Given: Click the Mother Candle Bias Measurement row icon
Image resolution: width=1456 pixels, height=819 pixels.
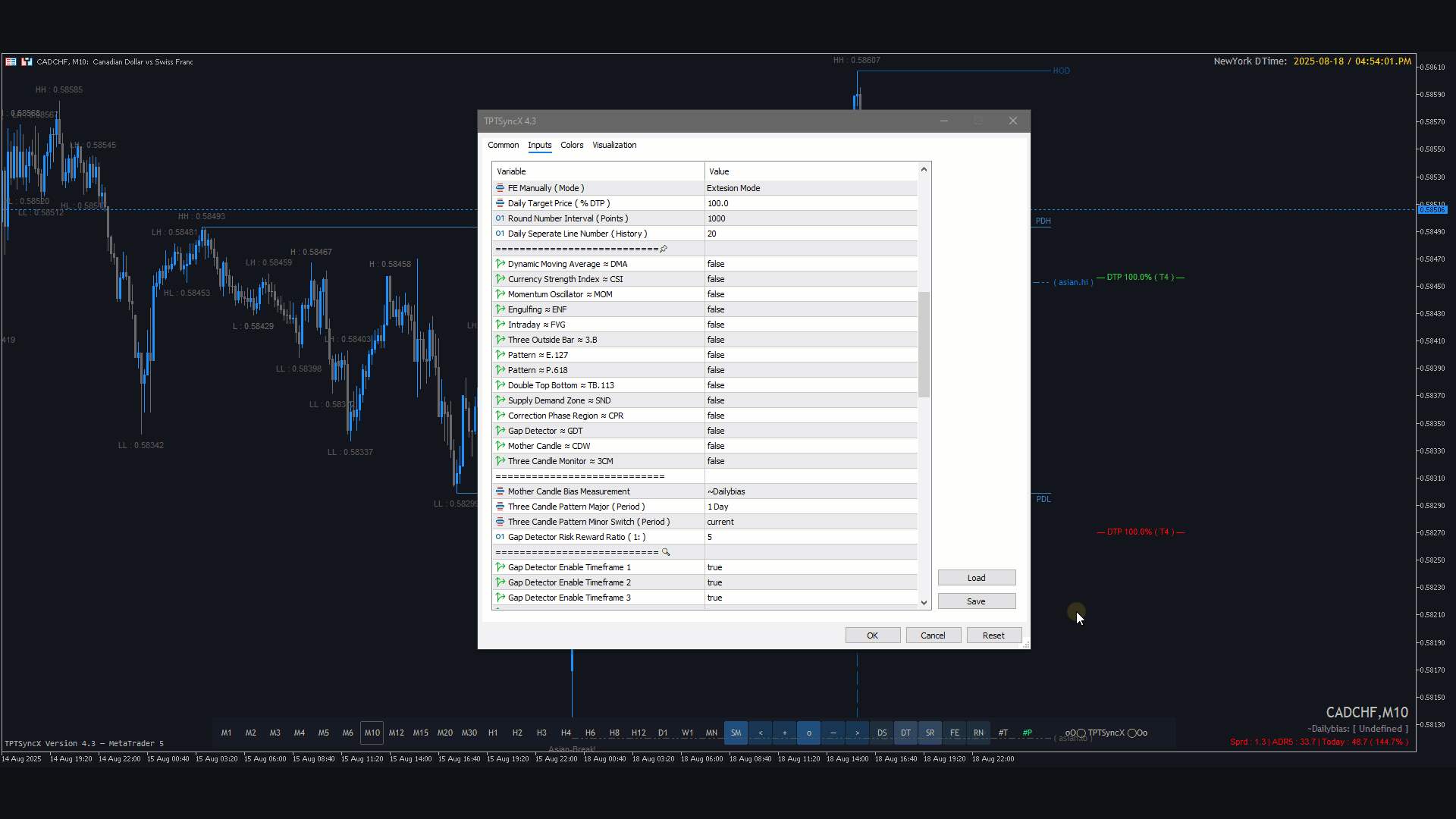Looking at the screenshot, I should [x=500, y=491].
